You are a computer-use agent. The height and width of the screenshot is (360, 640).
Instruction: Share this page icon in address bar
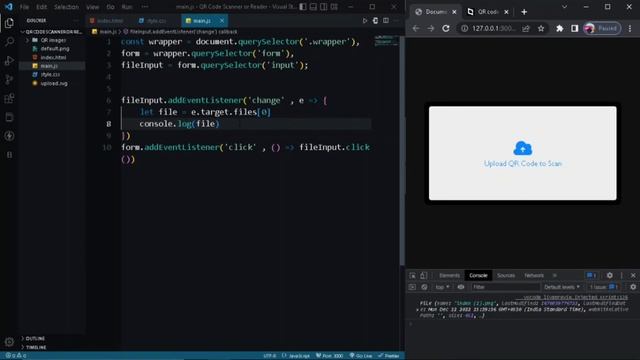click(526, 28)
